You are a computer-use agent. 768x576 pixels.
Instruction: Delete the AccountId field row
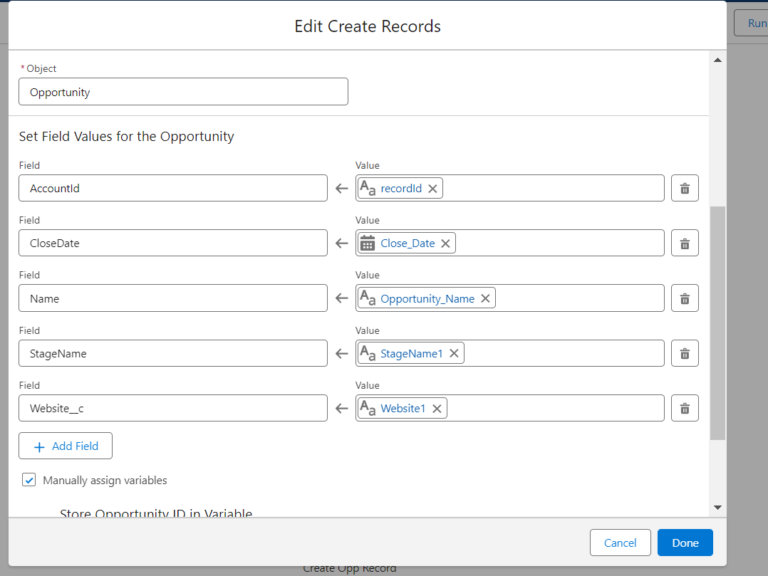coord(684,188)
